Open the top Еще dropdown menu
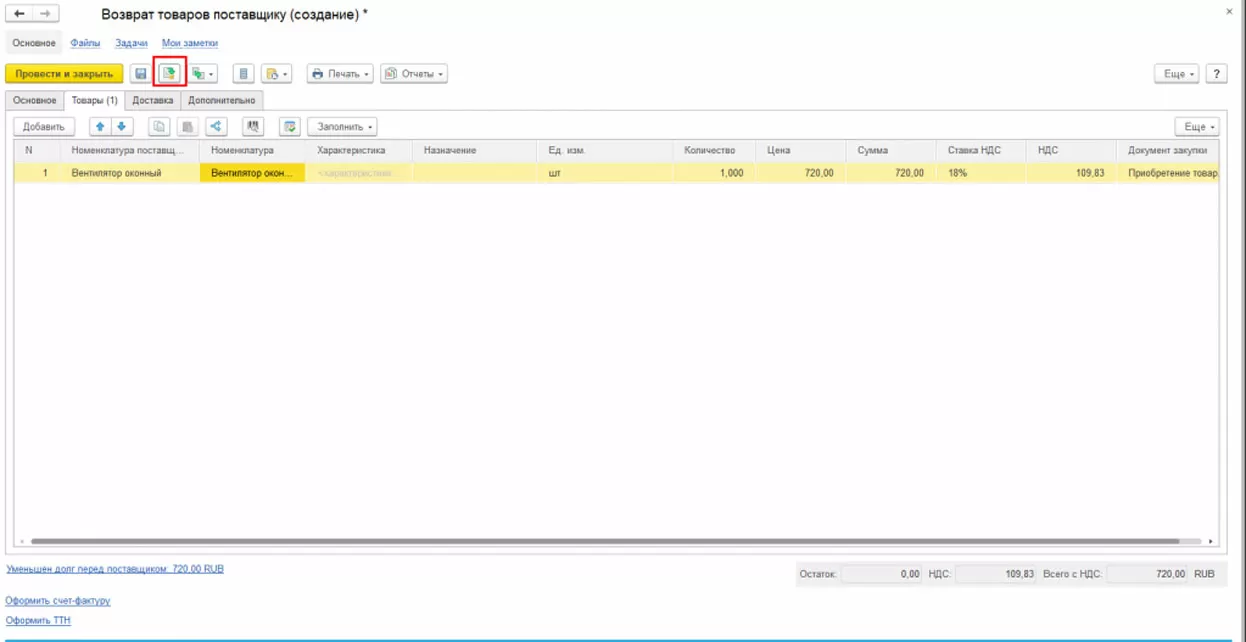 point(1177,74)
